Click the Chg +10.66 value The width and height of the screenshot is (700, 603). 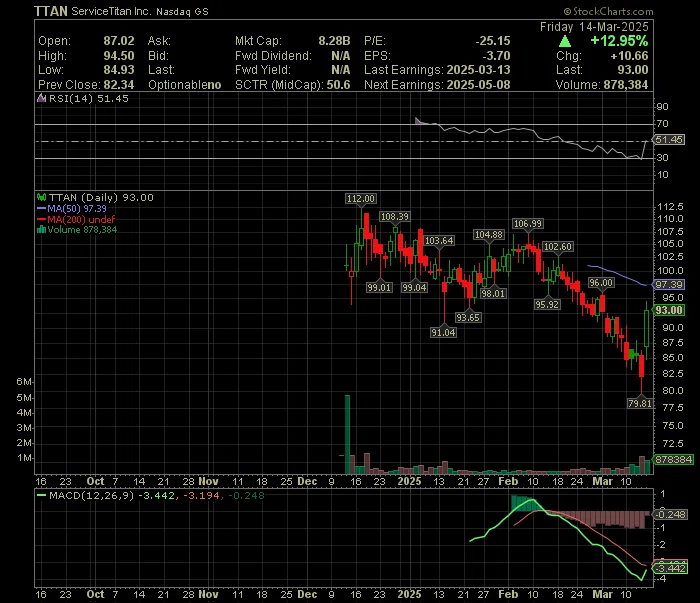[629, 56]
